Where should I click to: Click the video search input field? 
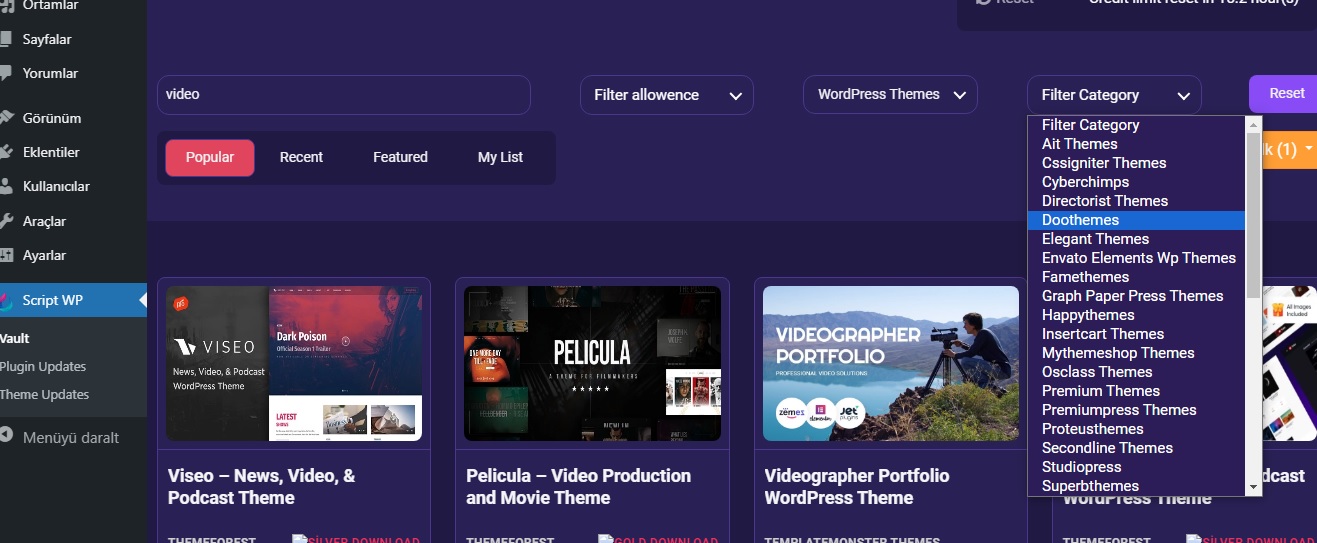tap(344, 95)
